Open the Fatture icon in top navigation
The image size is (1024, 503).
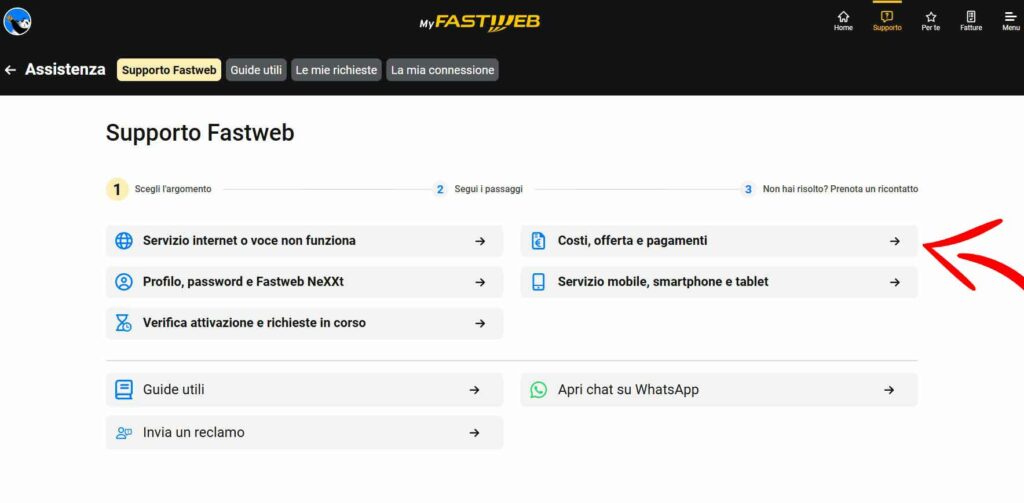coord(971,21)
